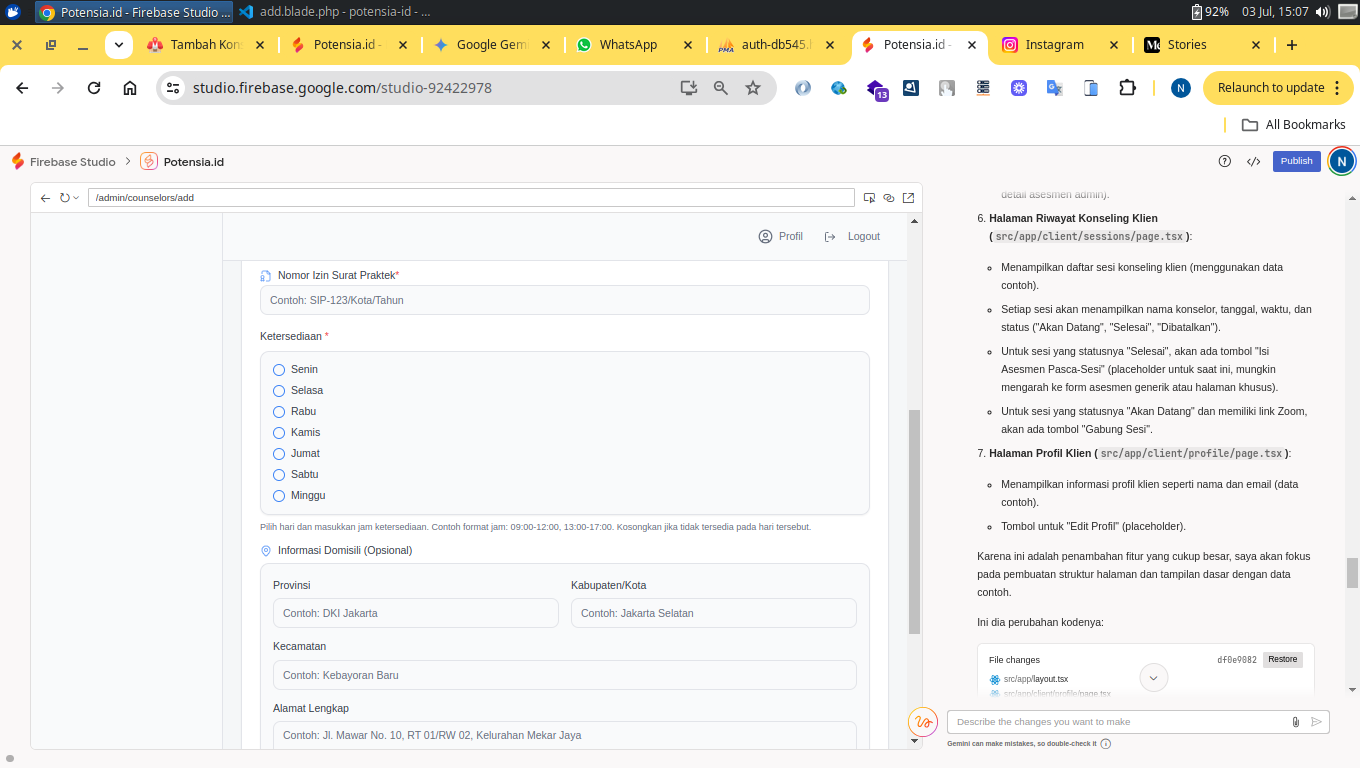
Task: Click the Restore button for the file changes
Action: click(x=1282, y=660)
